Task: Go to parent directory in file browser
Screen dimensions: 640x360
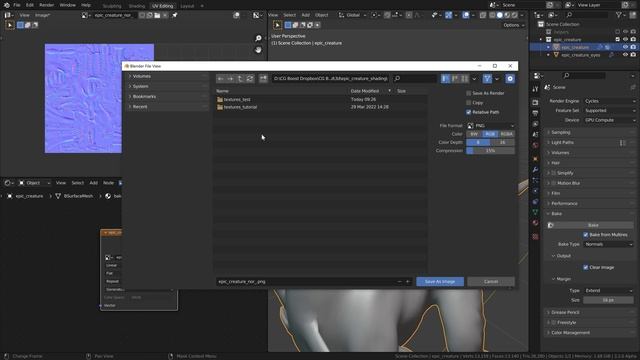Action: pyautogui.click(x=240, y=78)
